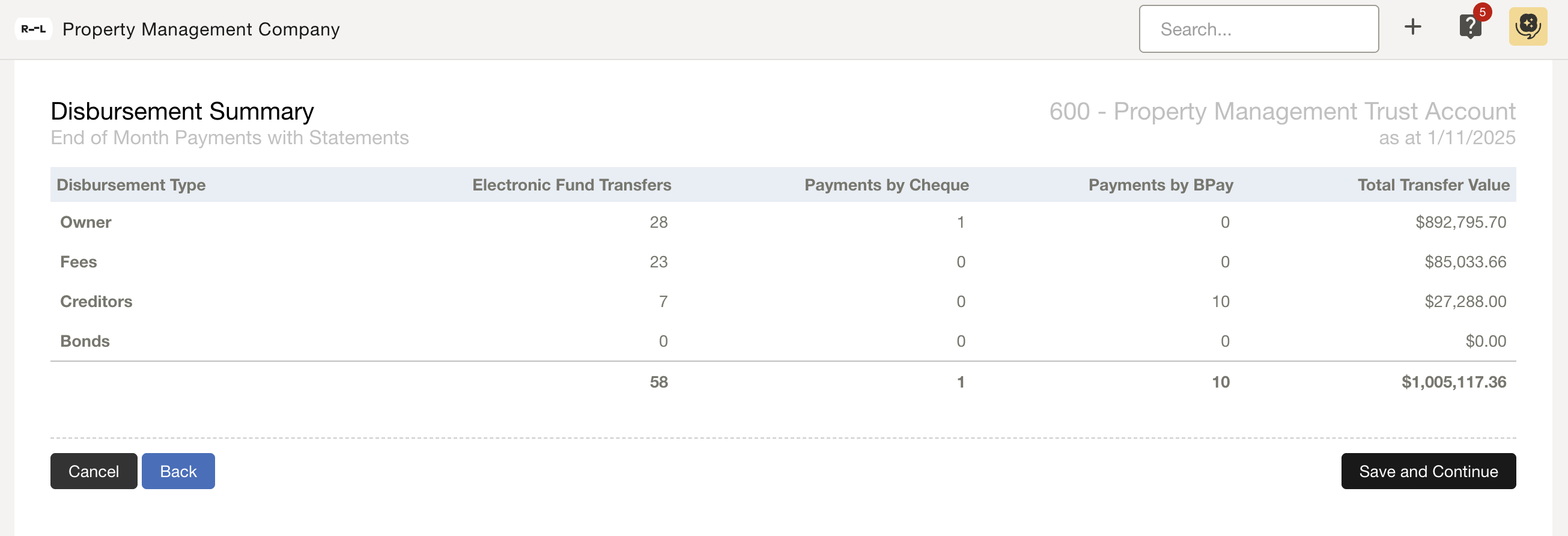Viewport: 1568px width, 536px height.
Task: Click inside the Search field
Action: pos(1259,28)
